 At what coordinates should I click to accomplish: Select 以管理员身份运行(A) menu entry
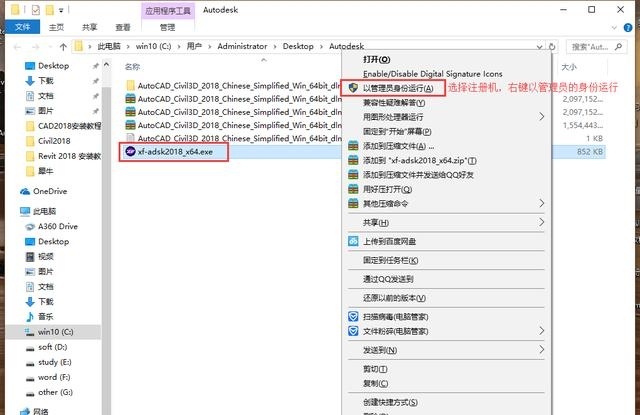click(398, 88)
